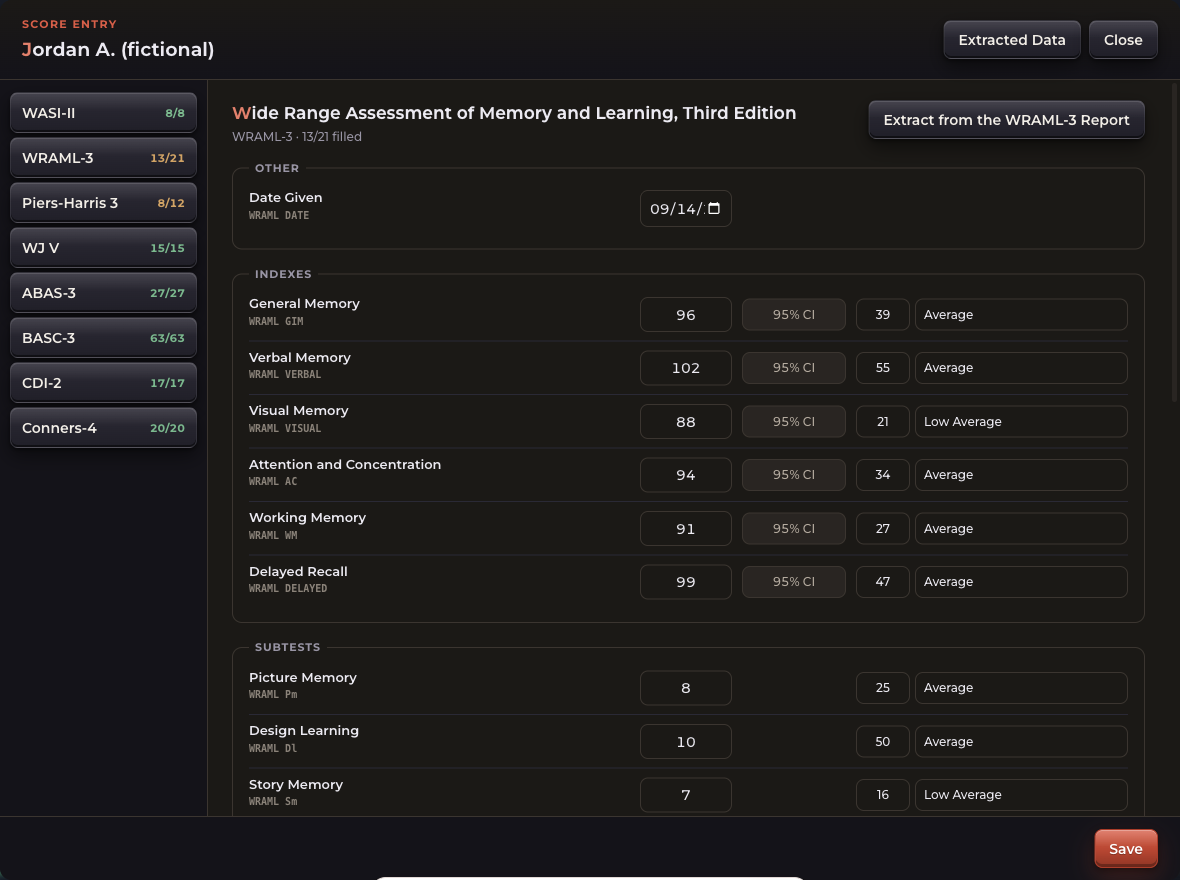Edit Verbal Memory score field showing 102

[x=686, y=368]
